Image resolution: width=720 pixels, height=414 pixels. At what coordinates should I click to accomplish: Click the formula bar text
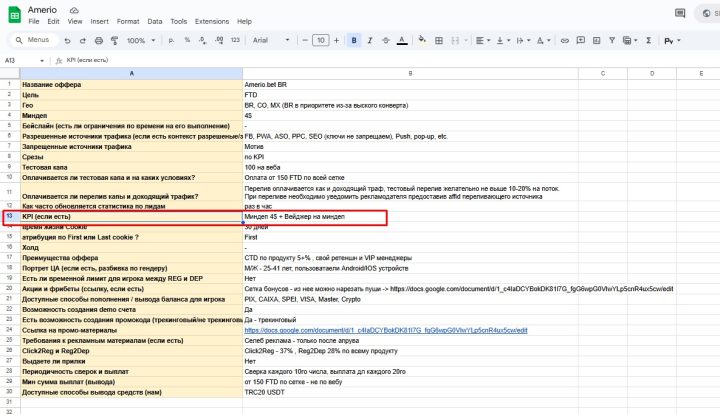[x=87, y=60]
